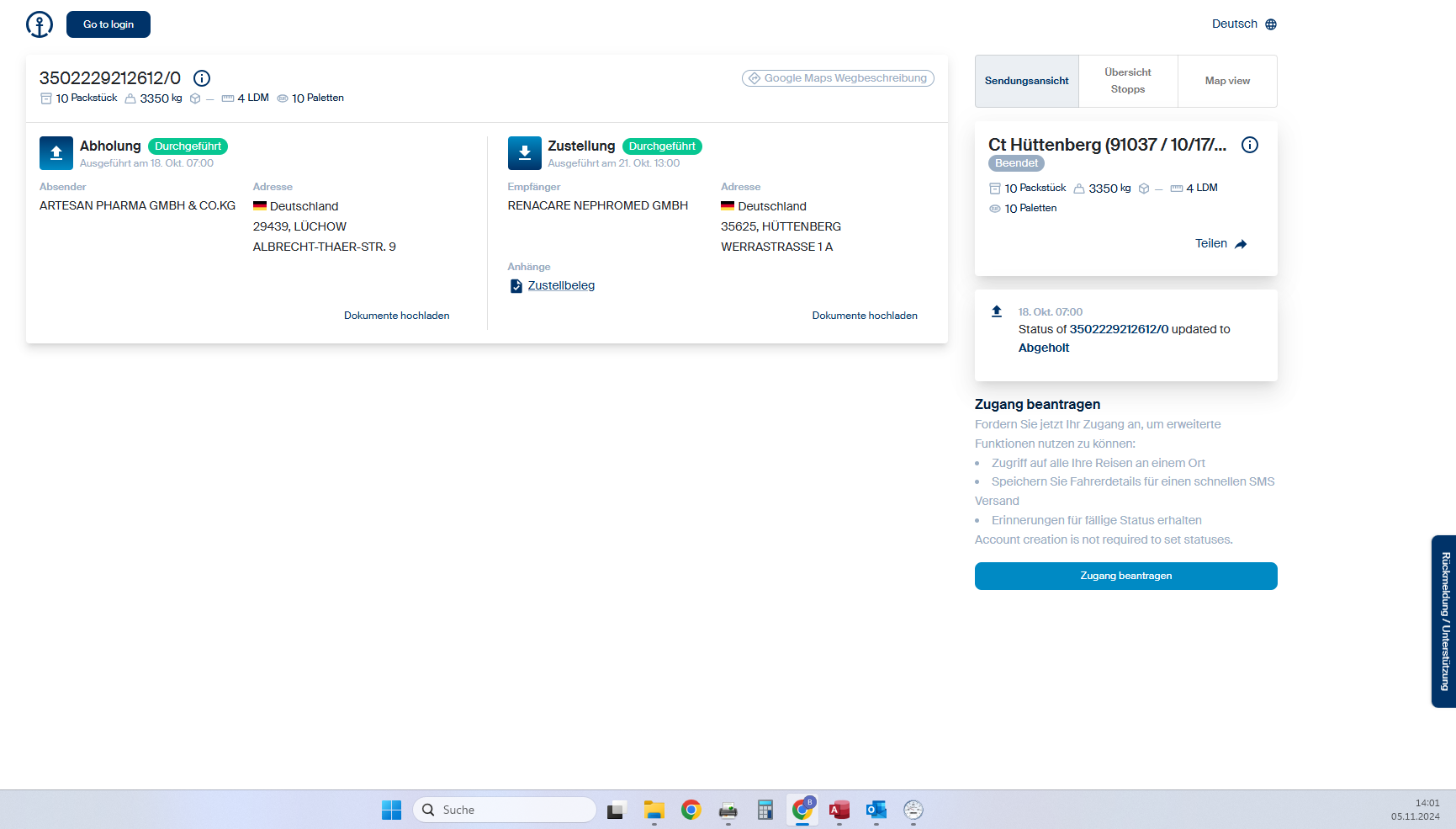Click Durchgeführt badge beside Zustellung
Image resolution: width=1456 pixels, height=829 pixels.
point(662,146)
